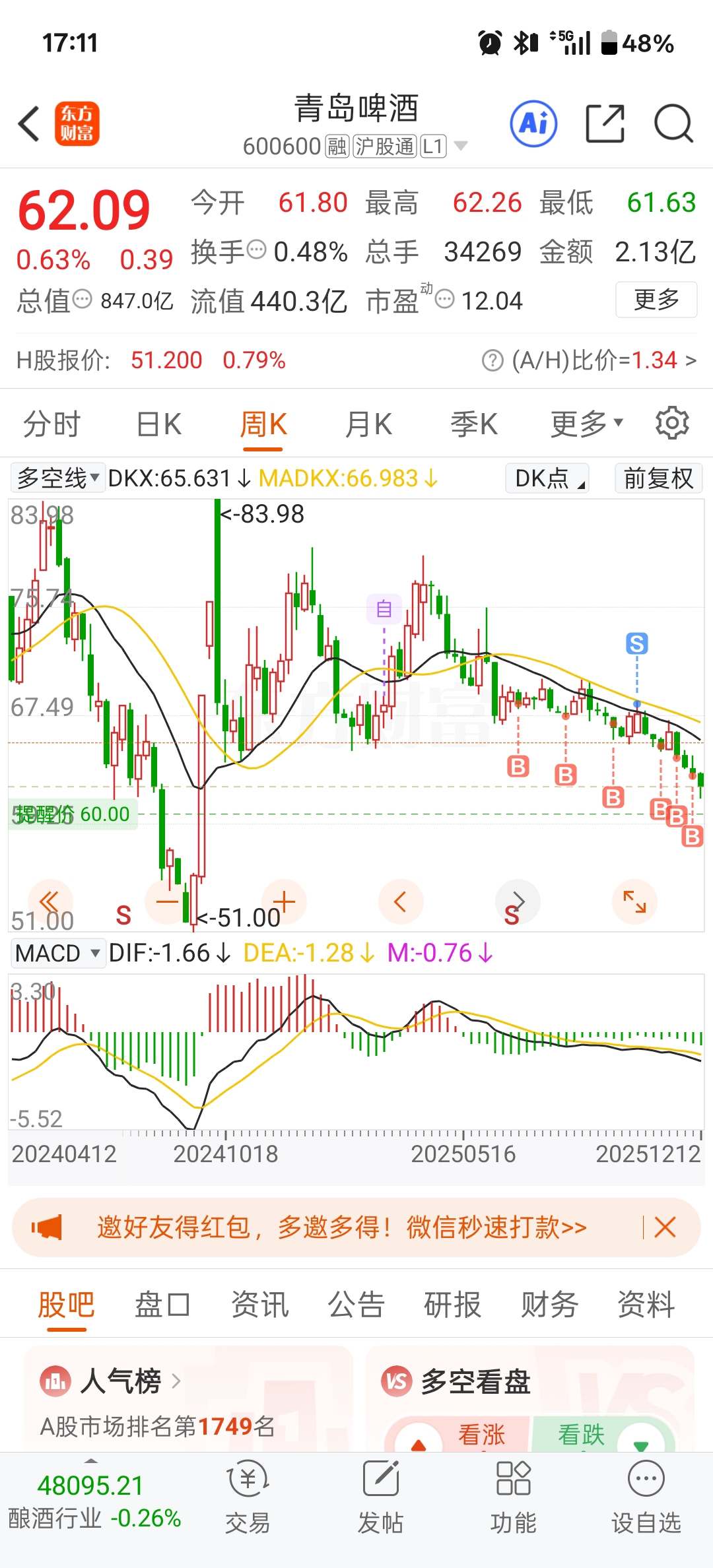Image resolution: width=713 pixels, height=1568 pixels.
Task: Tap the question mark by A/H 比价
Action: click(492, 360)
